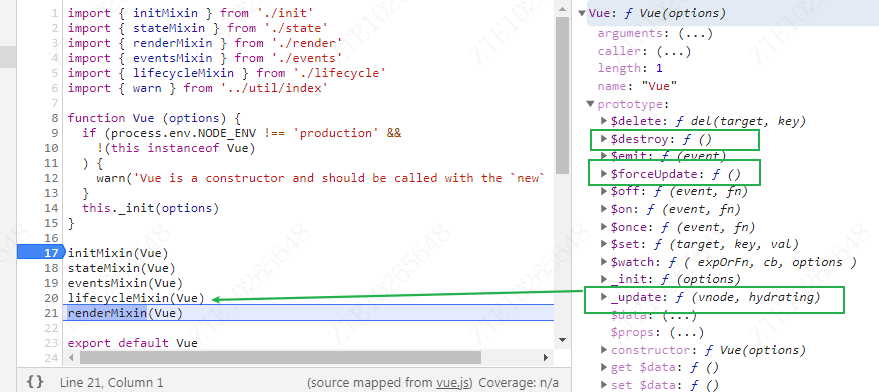Click the pretty print braces icon

[x=35, y=382]
